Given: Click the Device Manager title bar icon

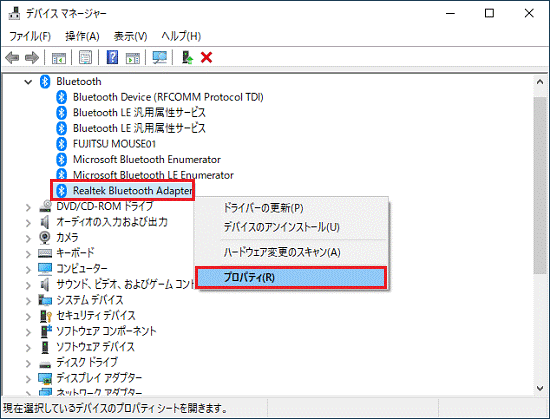Looking at the screenshot, I should point(14,13).
